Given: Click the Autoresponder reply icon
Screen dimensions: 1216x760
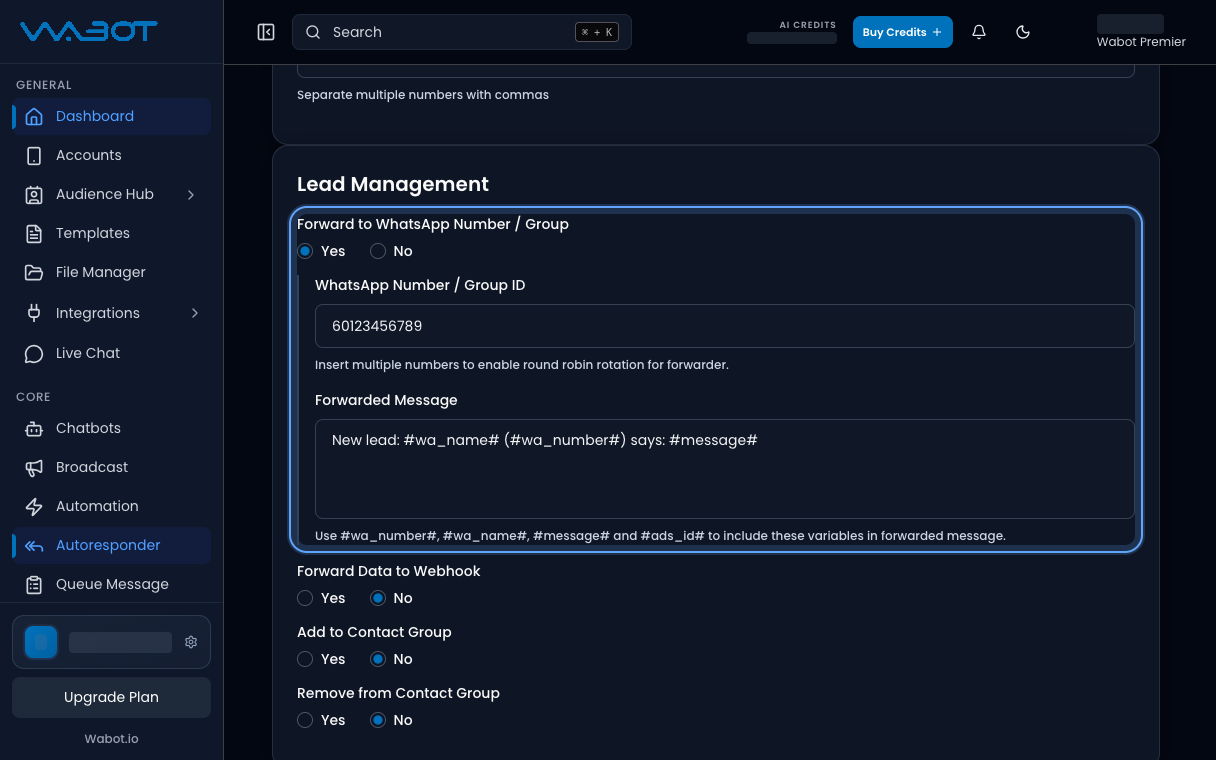Looking at the screenshot, I should coord(34,545).
